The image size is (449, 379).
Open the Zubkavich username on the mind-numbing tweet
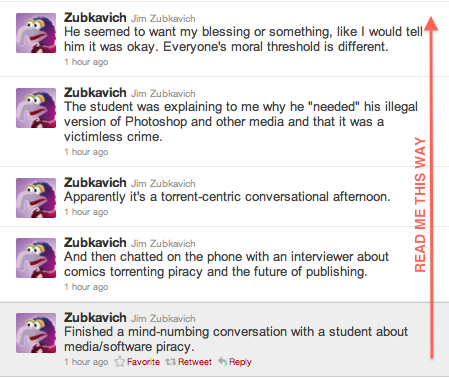[x=95, y=318]
